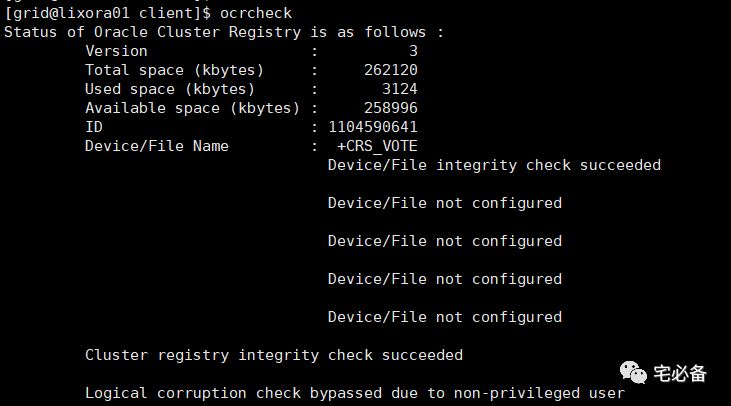Click the first 'Device/File not configured' line
Screen dimensions: 731x406
445,203
